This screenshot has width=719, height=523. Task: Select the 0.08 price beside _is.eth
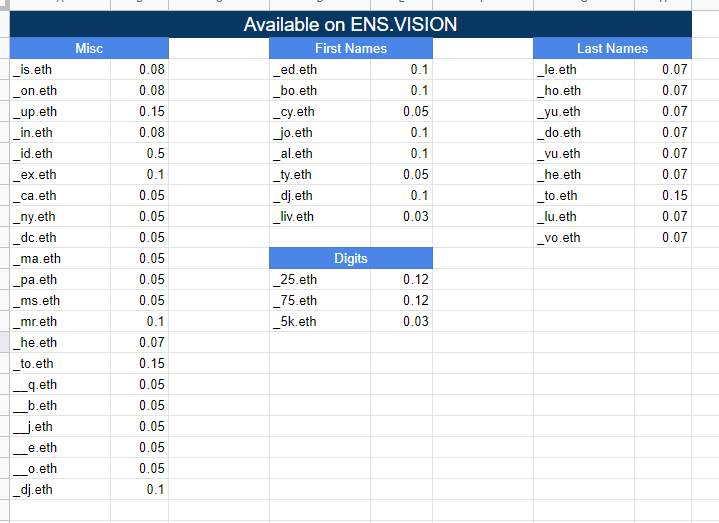pyautogui.click(x=139, y=69)
